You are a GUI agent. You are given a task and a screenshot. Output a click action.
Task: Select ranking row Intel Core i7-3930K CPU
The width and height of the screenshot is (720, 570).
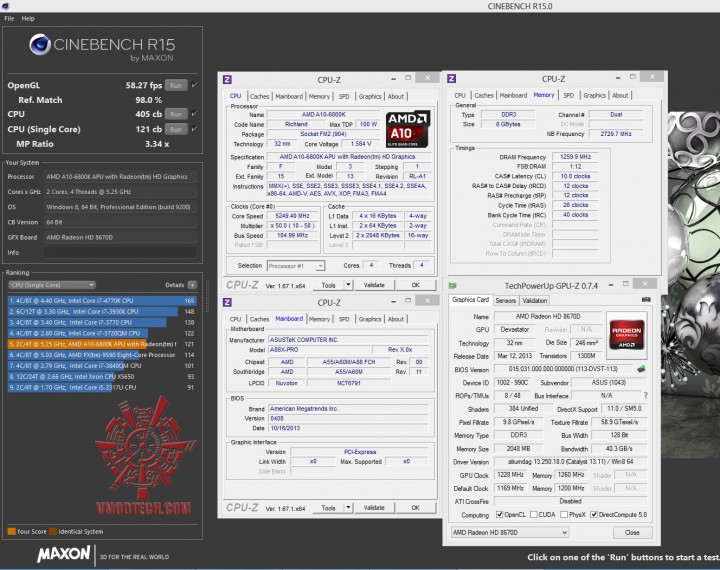(x=102, y=311)
